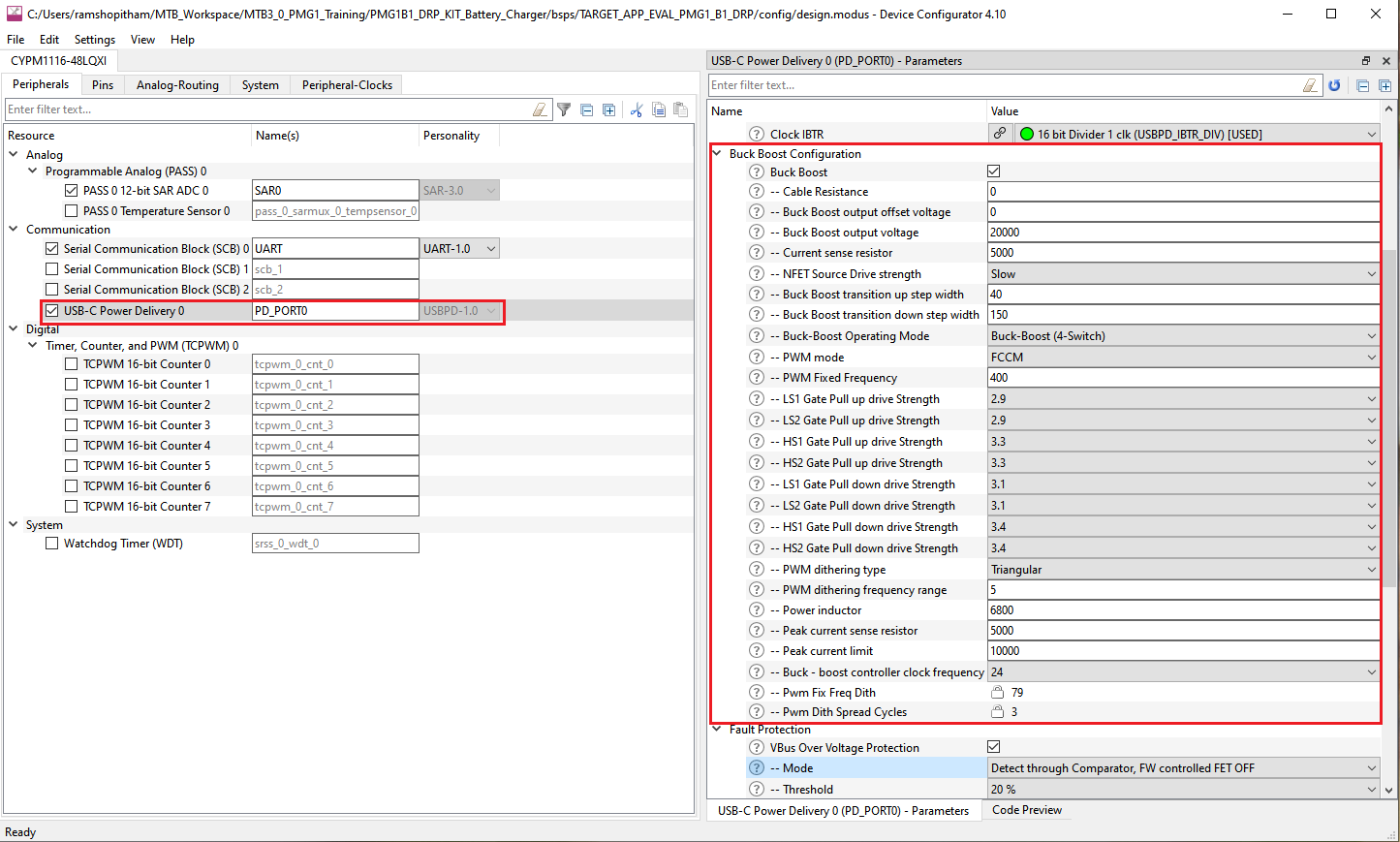The height and width of the screenshot is (842, 1400).
Task: Open the View menu
Action: [x=142, y=40]
